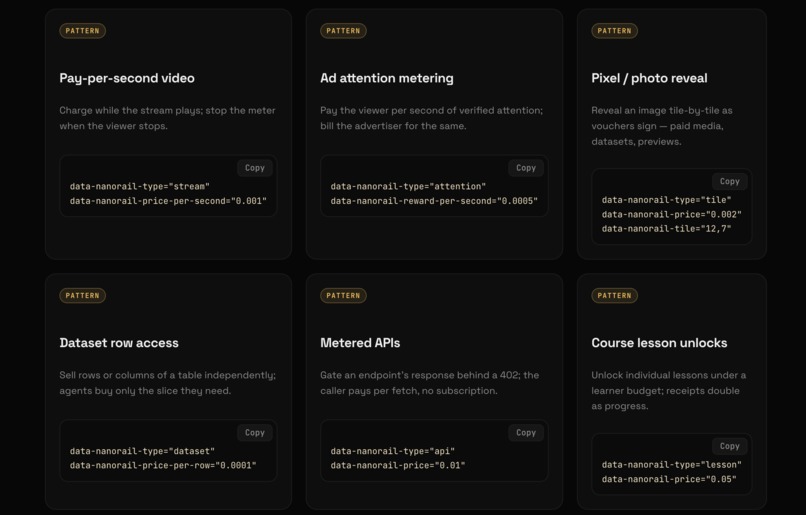This screenshot has width=806, height=515.
Task: Copy the Pixel / photo reveal snippet
Action: pos(729,181)
